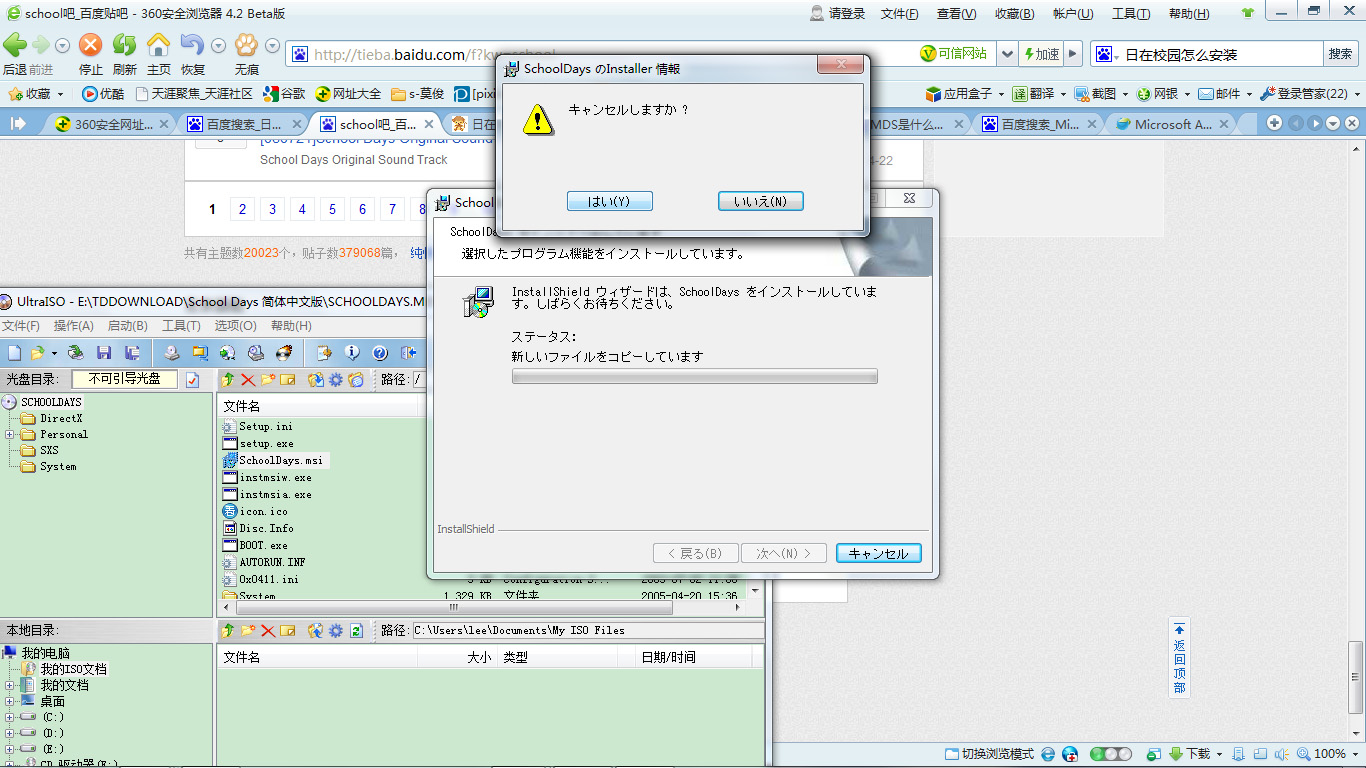Click the 搜索 search button

(x=1340, y=54)
